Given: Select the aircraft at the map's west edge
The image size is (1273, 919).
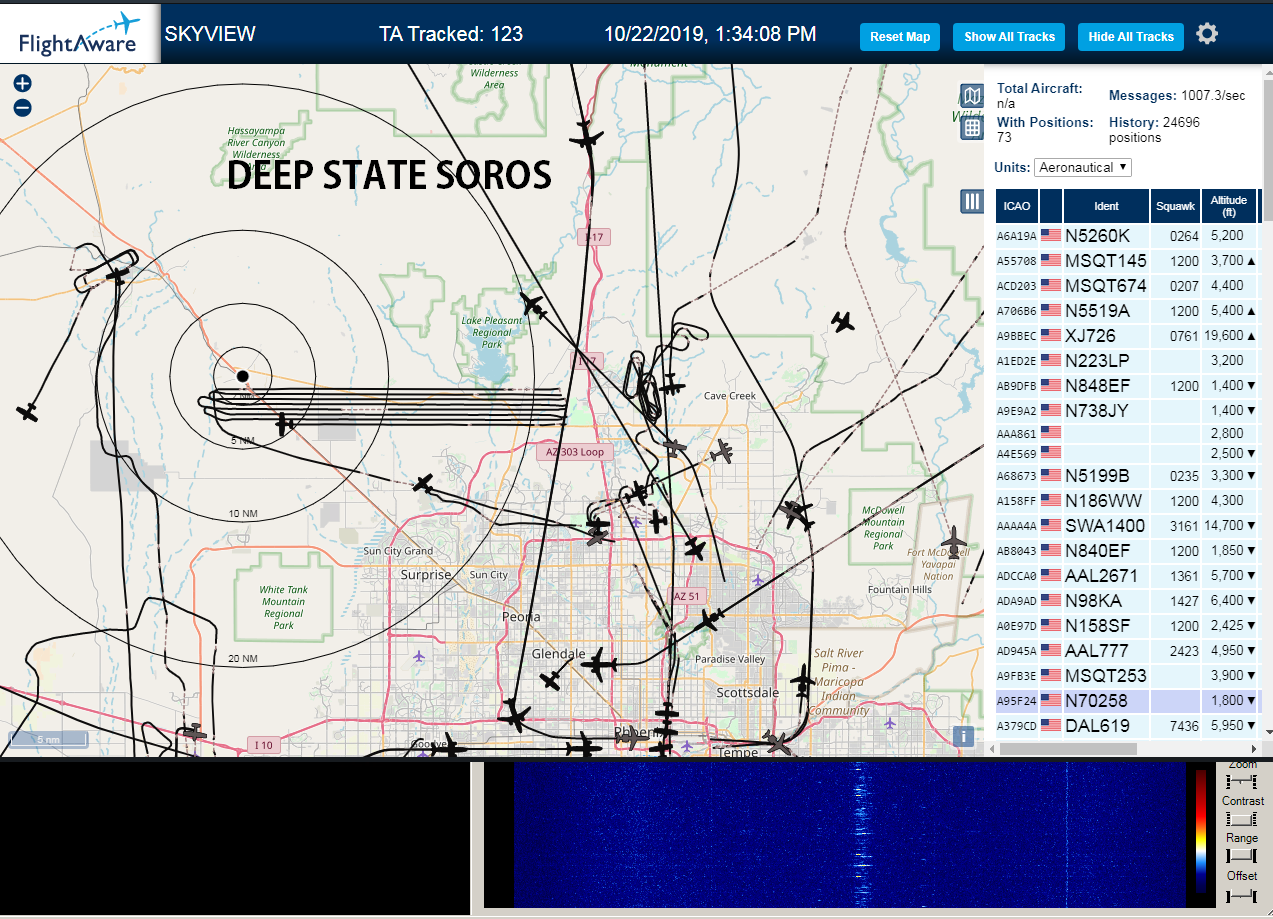Looking at the screenshot, I should 28,411.
